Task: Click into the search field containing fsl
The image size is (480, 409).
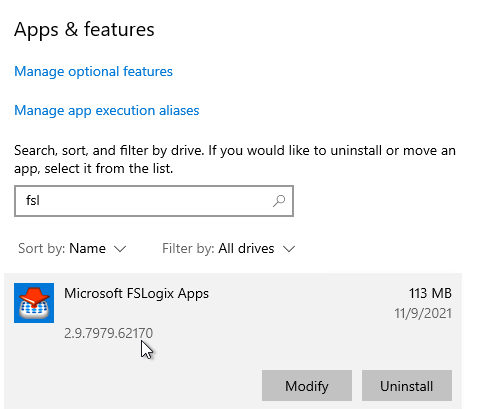Action: 154,201
